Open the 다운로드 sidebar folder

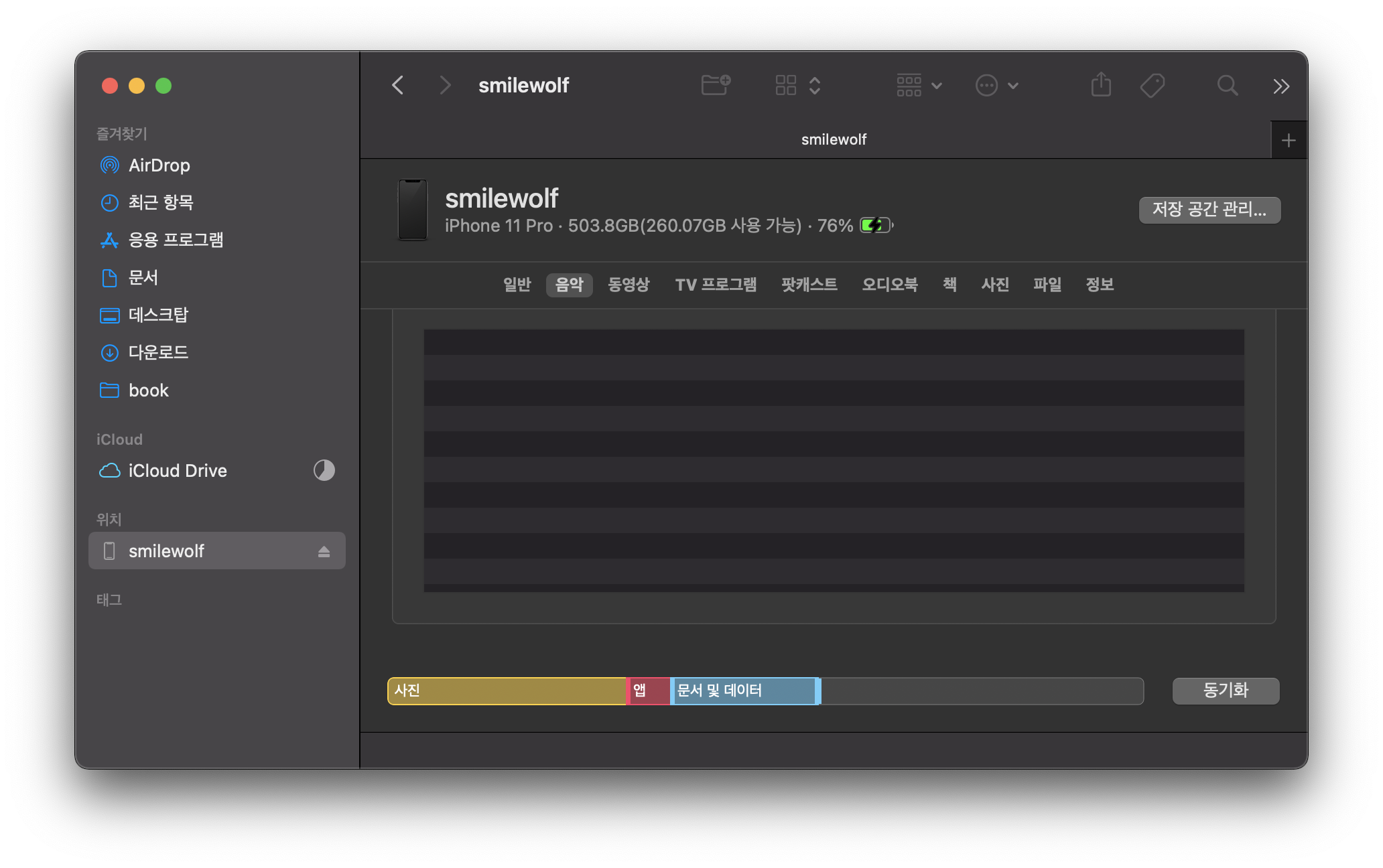[x=158, y=352]
